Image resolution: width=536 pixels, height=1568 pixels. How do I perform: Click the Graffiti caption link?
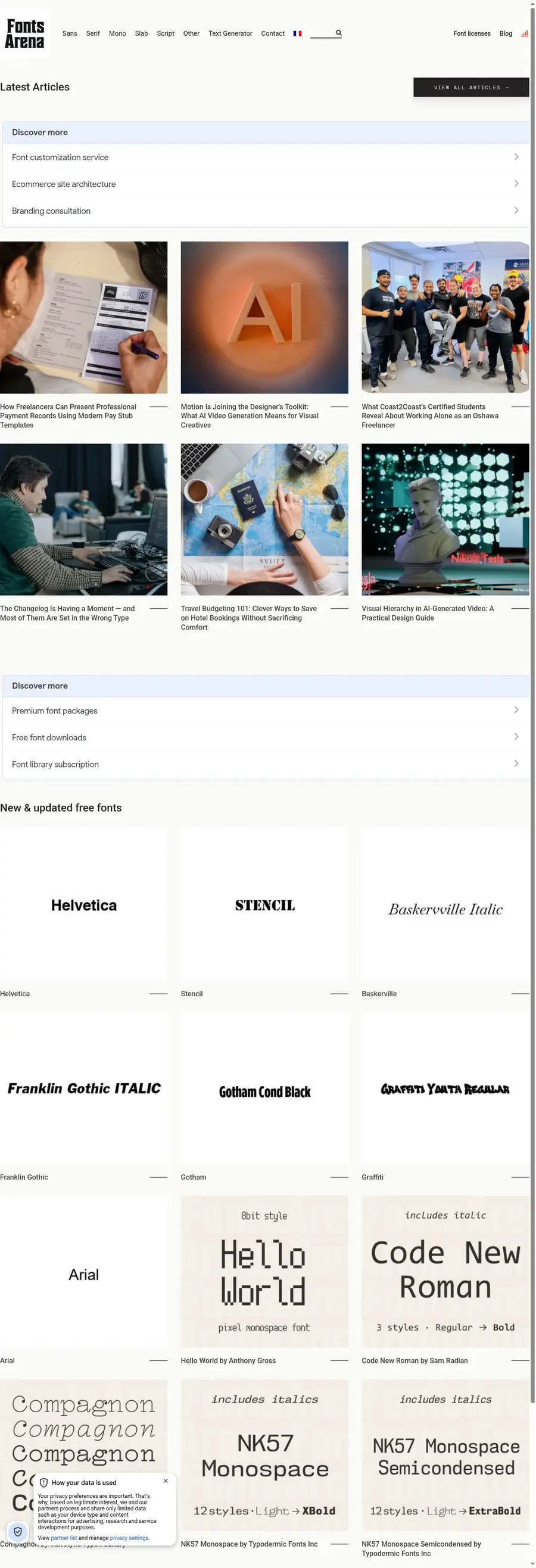pyautogui.click(x=372, y=1177)
